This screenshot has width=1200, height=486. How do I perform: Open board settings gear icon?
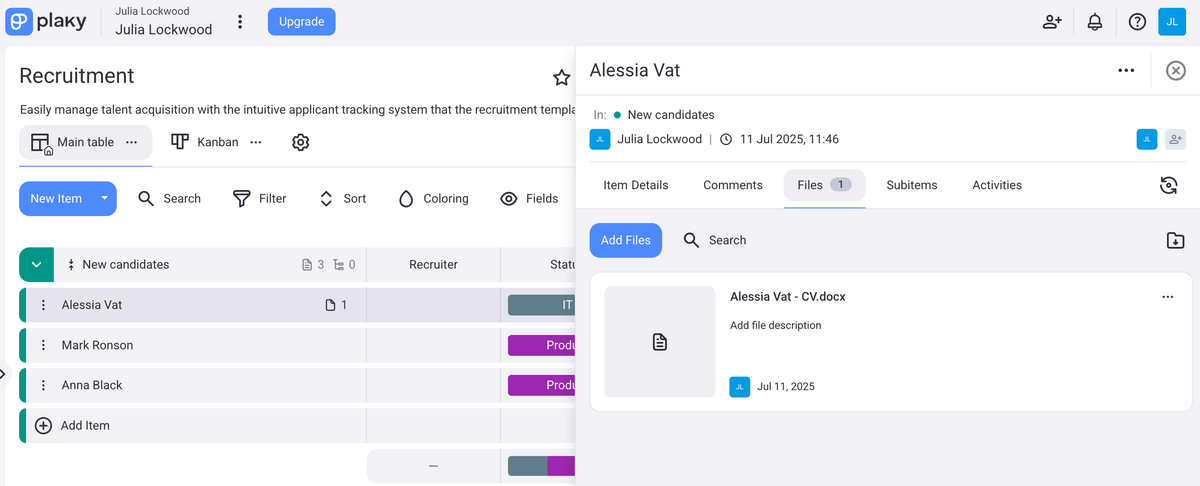(x=300, y=142)
